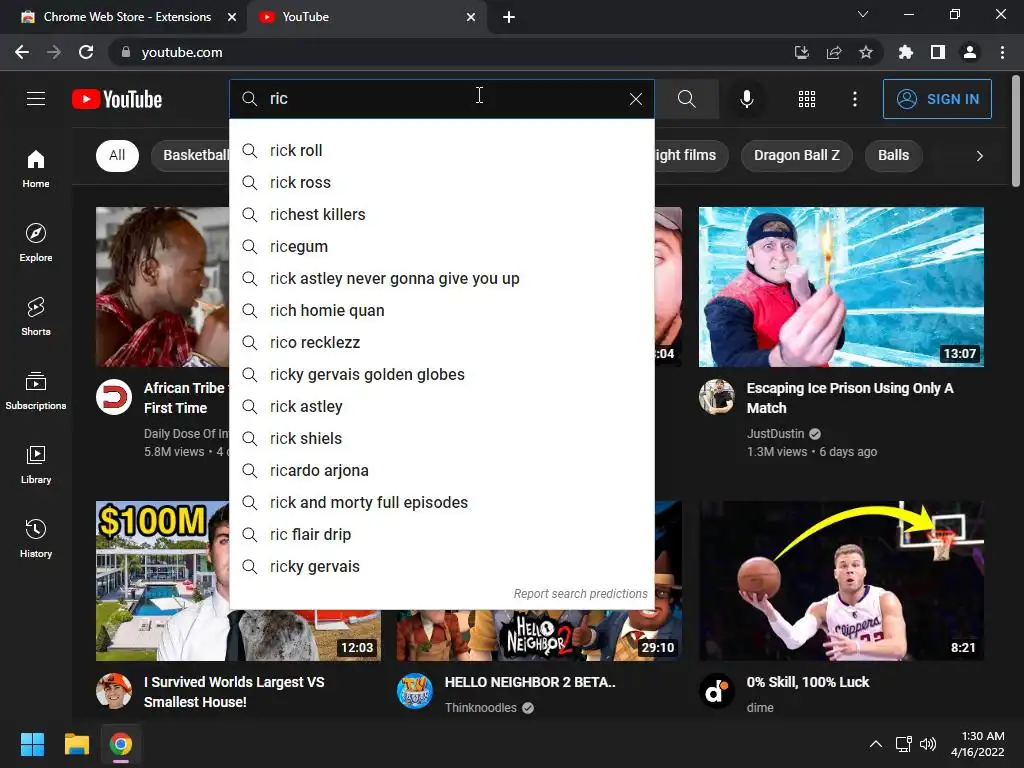The image size is (1024, 768).
Task: Open volume control in system tray
Action: [x=927, y=744]
